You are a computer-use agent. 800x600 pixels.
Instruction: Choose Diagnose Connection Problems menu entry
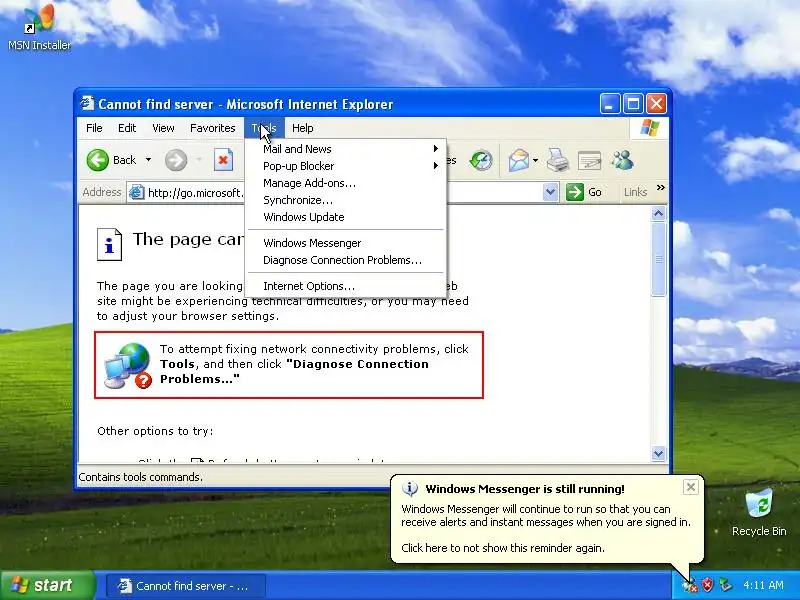click(346, 260)
